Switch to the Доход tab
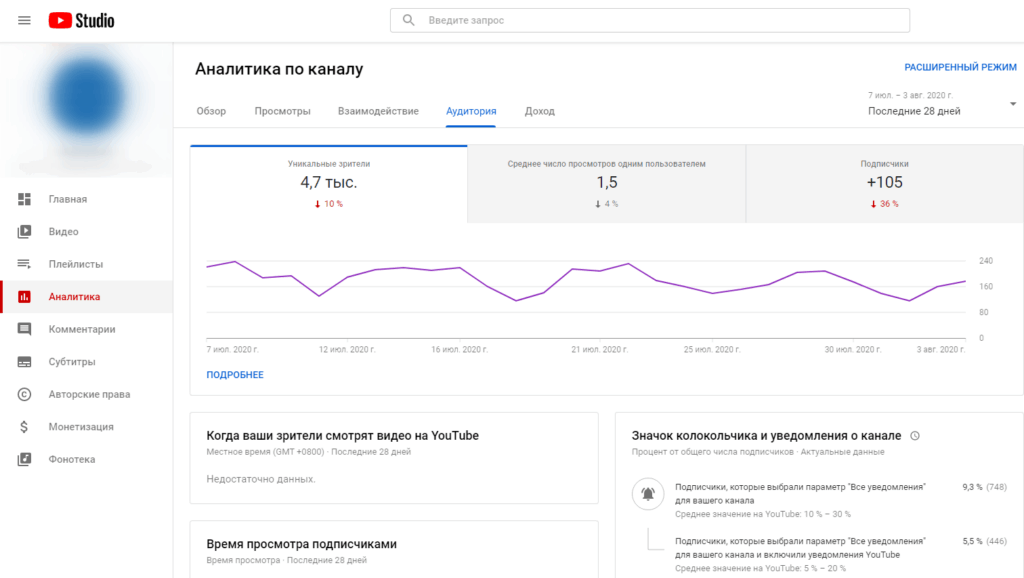Viewport: 1024px width, 578px height. pyautogui.click(x=539, y=111)
